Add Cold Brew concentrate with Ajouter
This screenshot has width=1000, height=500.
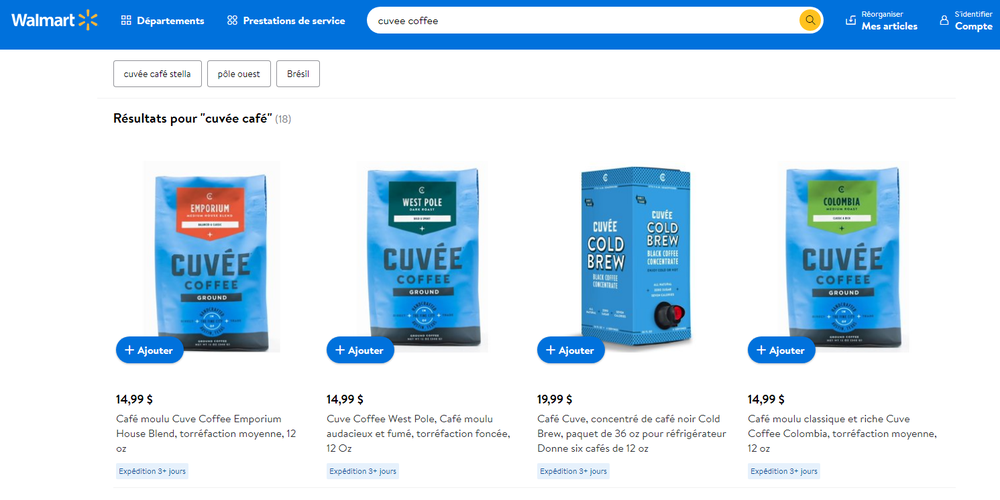pos(571,350)
